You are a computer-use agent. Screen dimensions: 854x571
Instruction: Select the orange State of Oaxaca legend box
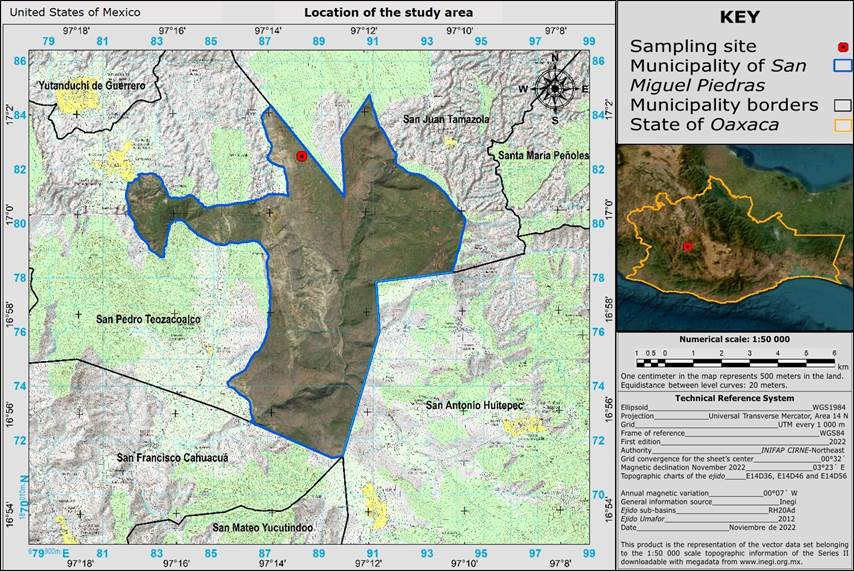coord(842,125)
